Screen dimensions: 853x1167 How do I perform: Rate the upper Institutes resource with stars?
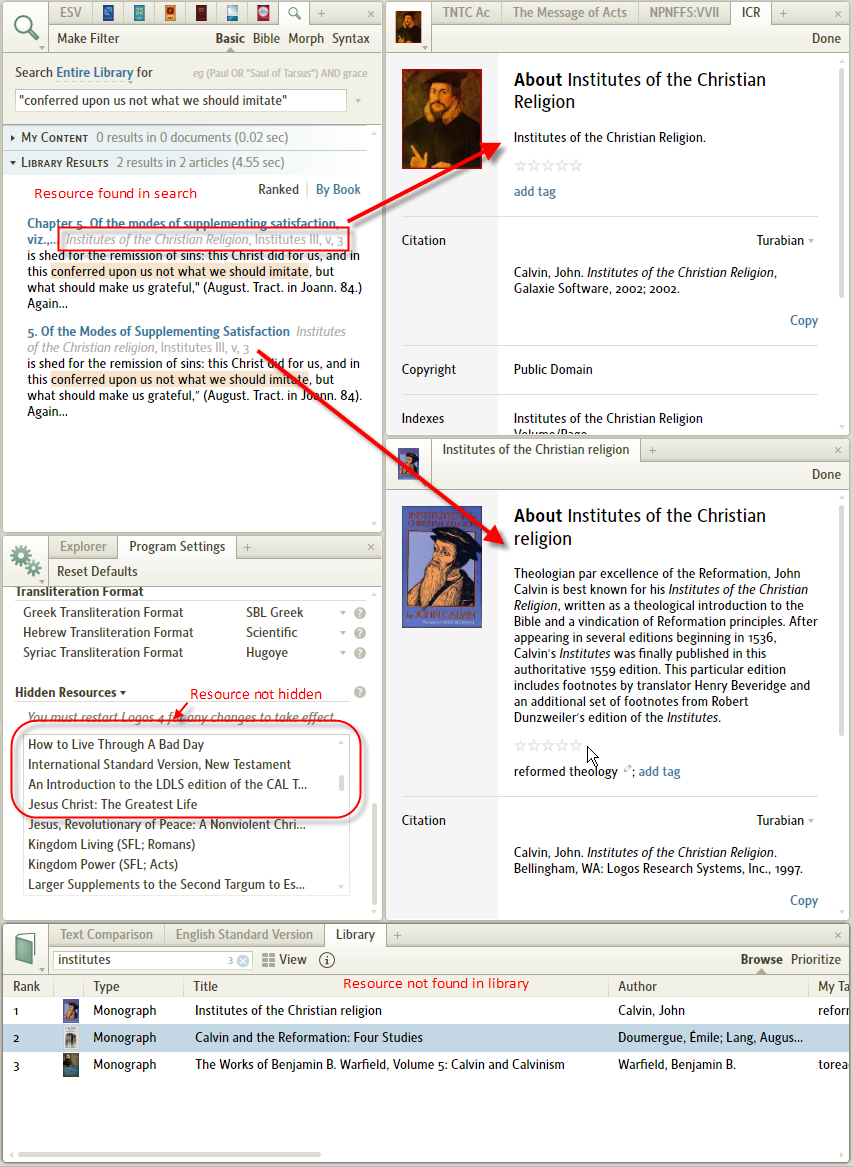click(x=548, y=165)
